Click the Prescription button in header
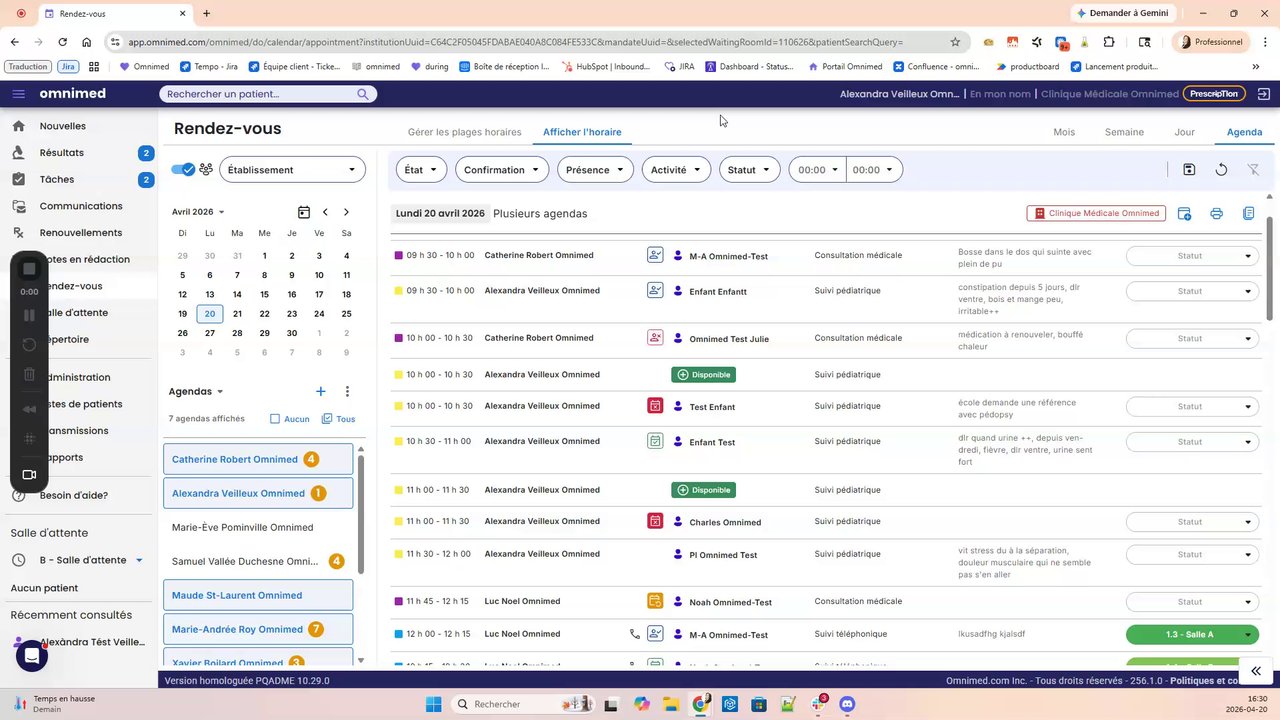 [x=1214, y=94]
